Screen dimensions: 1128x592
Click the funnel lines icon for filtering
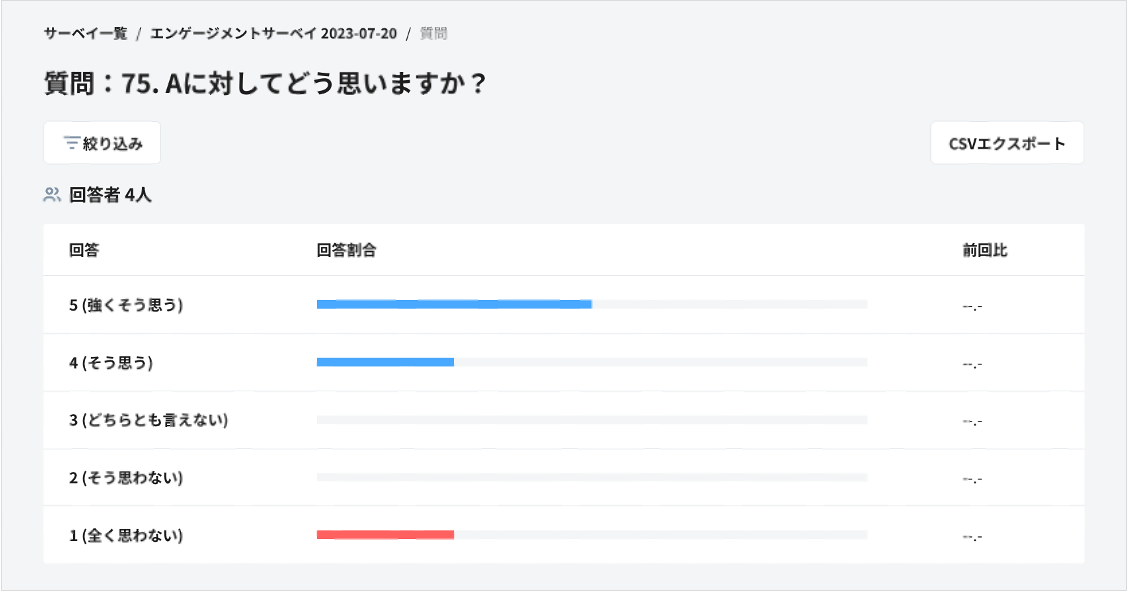tap(70, 142)
